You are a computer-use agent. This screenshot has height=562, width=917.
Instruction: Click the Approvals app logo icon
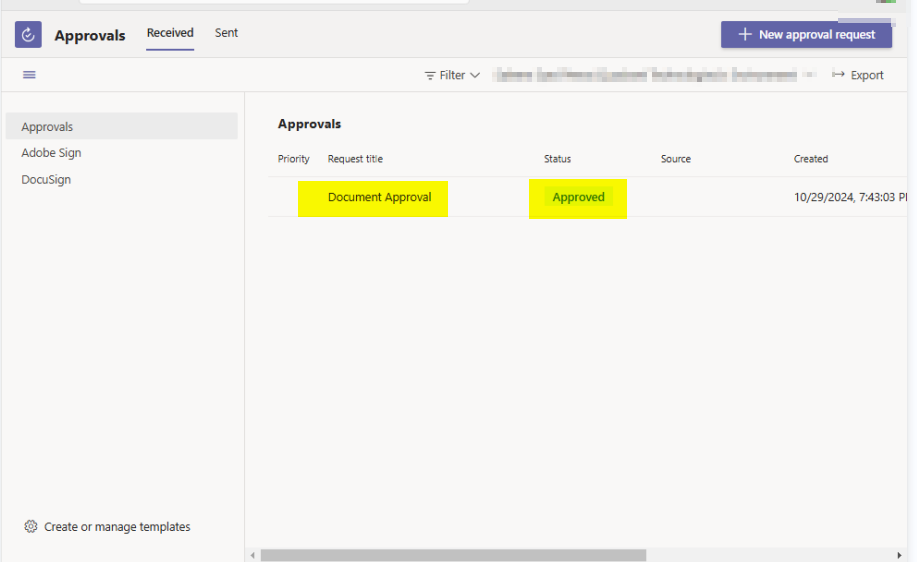point(28,35)
